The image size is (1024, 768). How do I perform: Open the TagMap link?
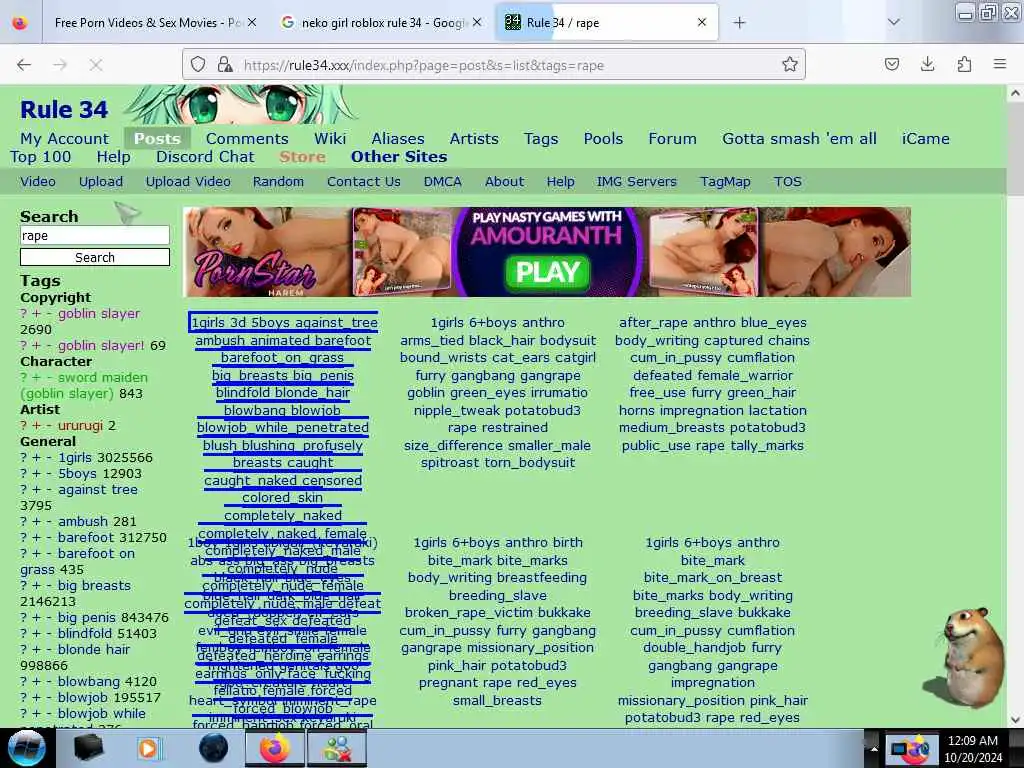click(725, 182)
